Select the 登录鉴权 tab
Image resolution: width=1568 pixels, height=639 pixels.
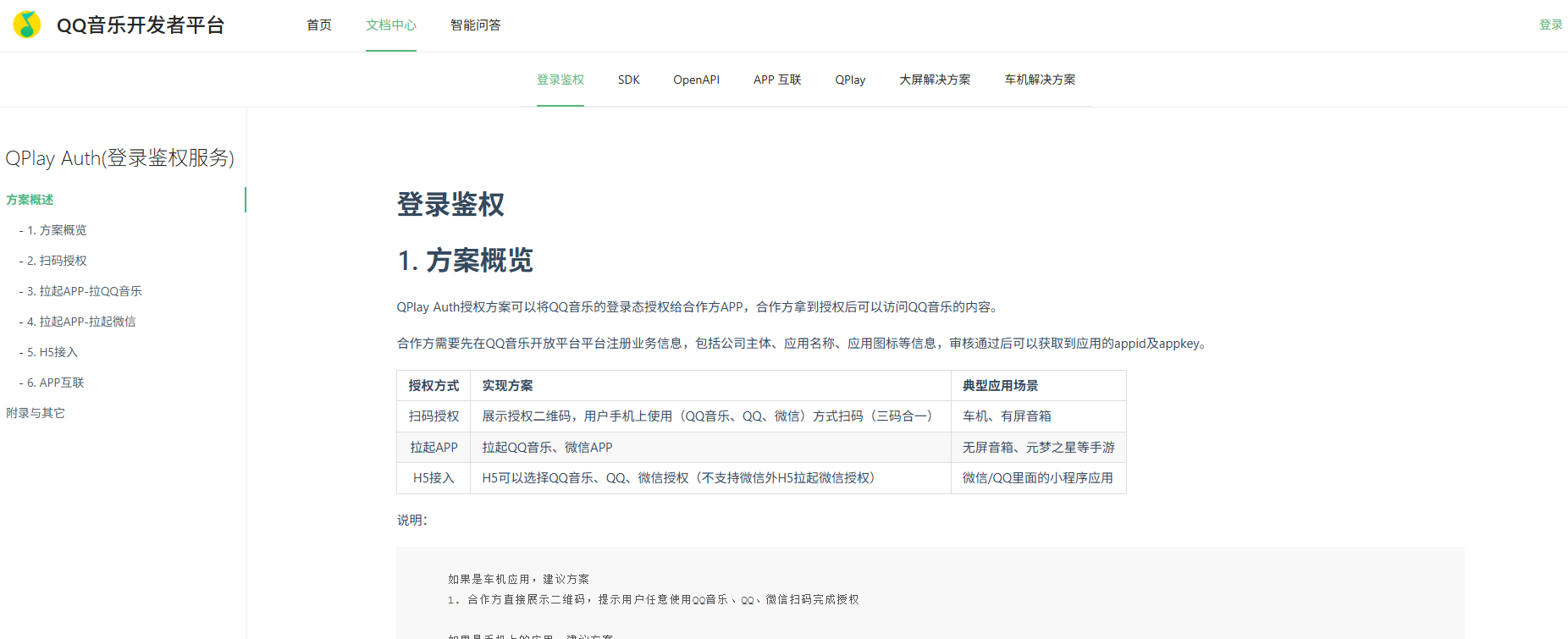(560, 80)
